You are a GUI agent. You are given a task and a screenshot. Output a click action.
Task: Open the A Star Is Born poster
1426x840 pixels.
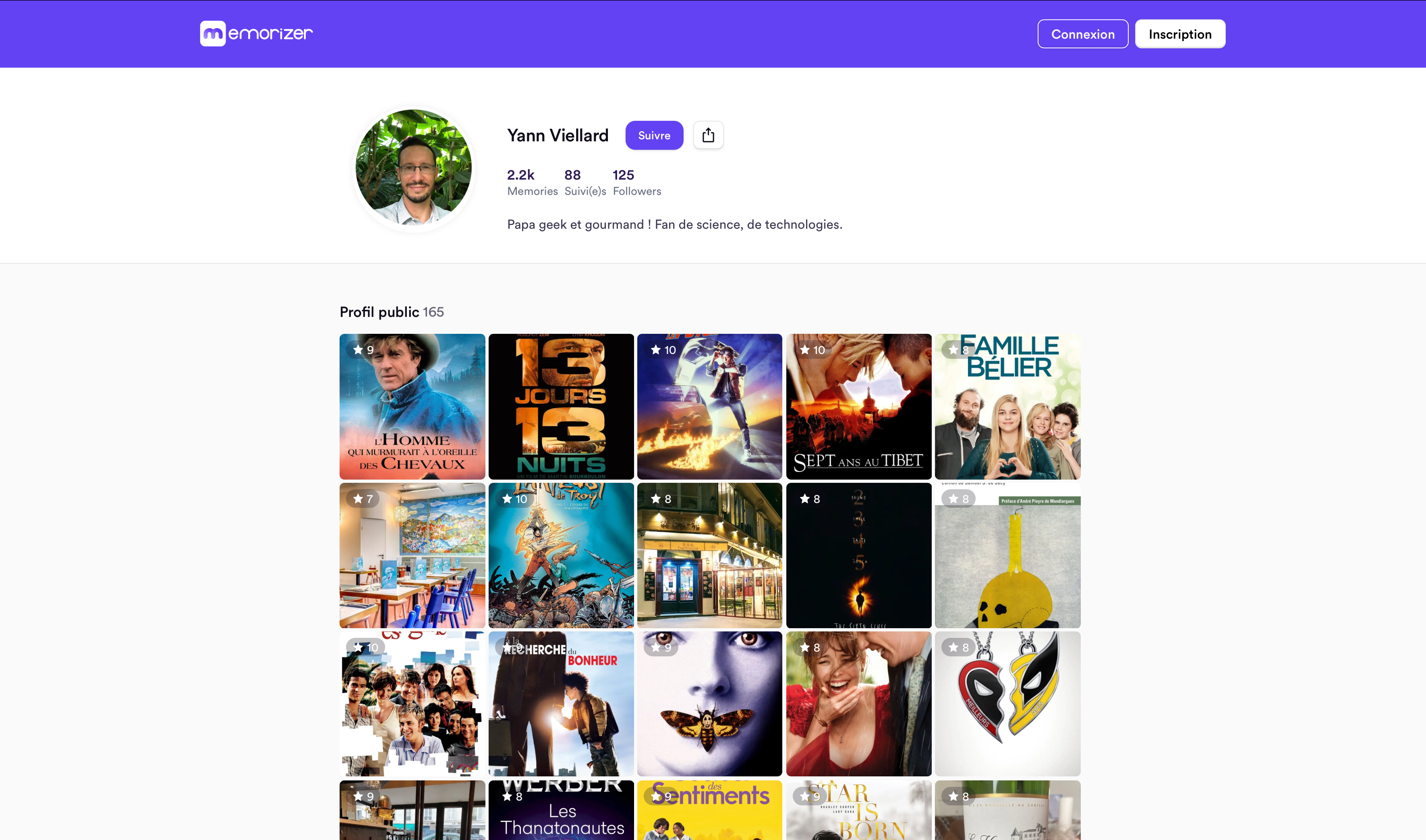coord(859,810)
